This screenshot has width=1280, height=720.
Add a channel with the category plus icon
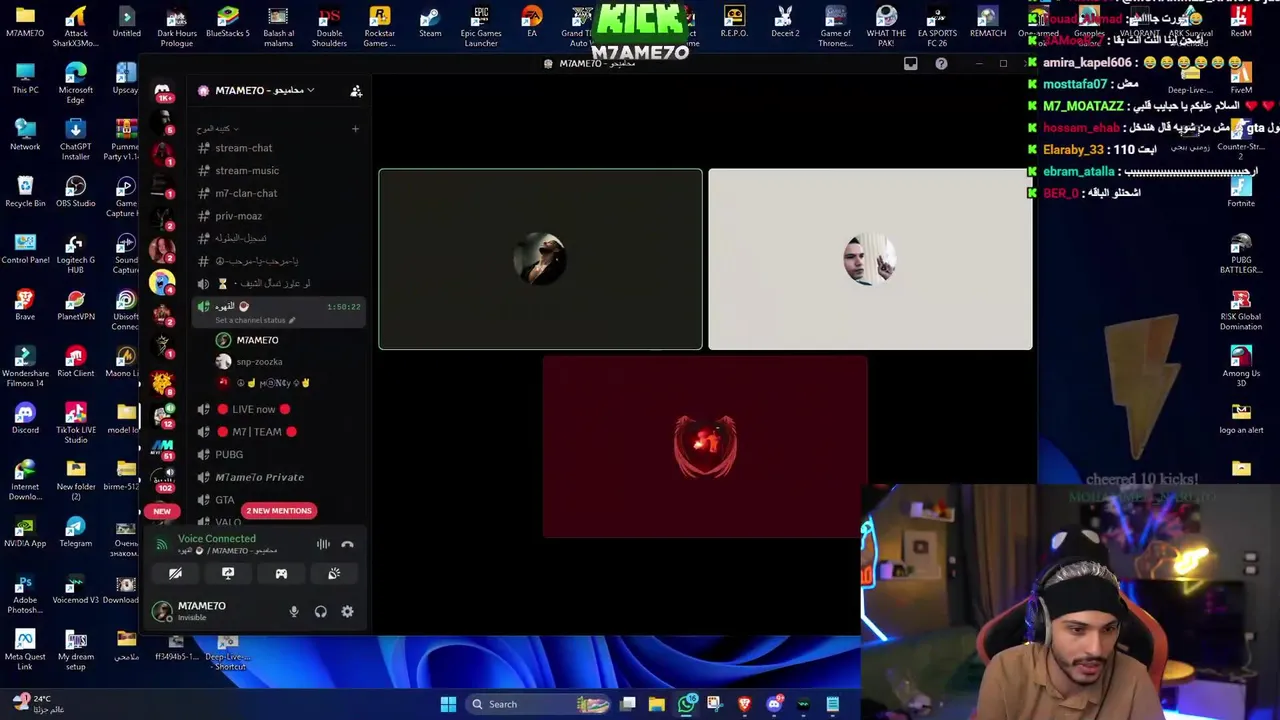point(355,129)
